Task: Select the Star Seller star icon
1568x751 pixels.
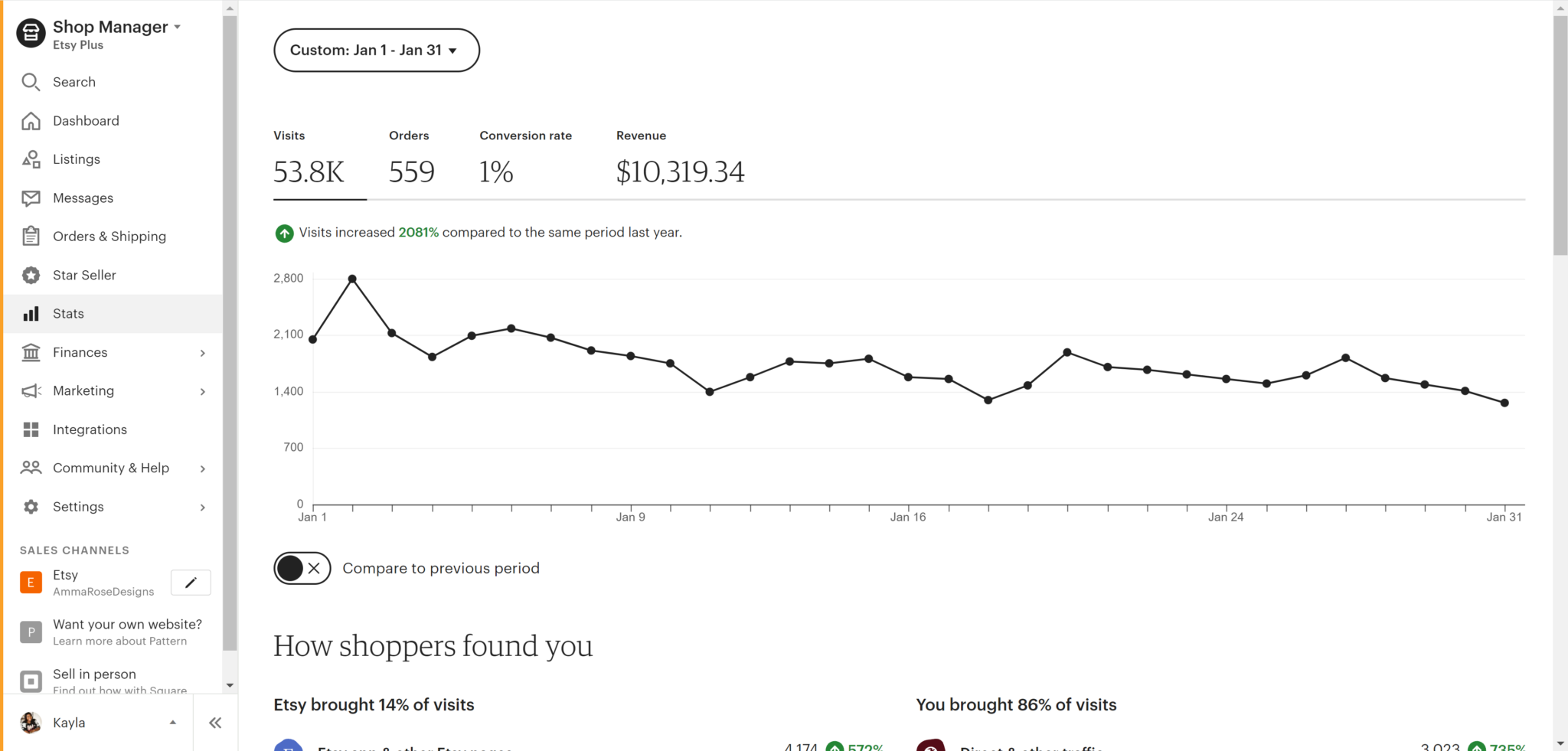Action: [x=31, y=275]
